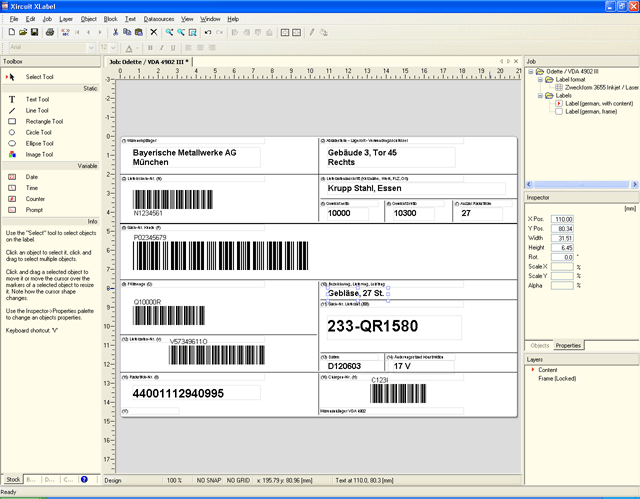Select Label (german, with content) in the Job tree
The image size is (640, 499).
599,104
